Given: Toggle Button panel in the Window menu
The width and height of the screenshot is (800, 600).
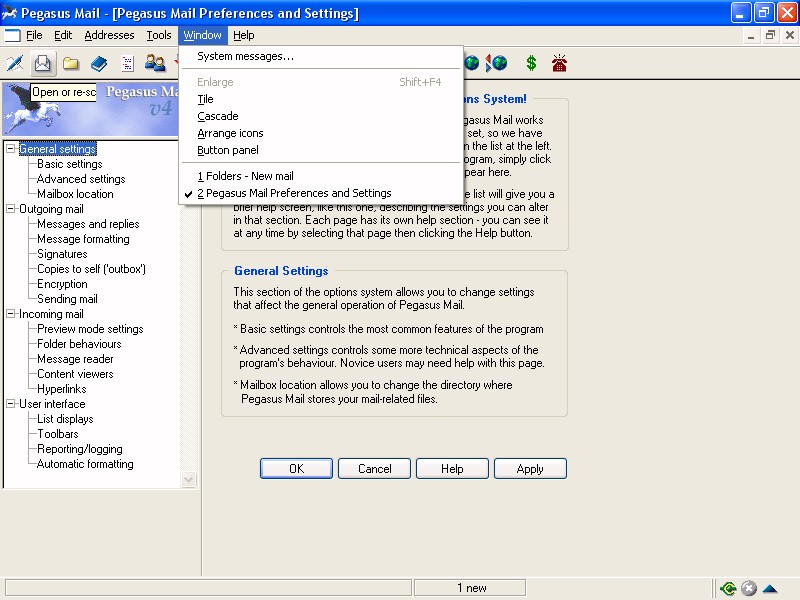Looking at the screenshot, I should point(321,150).
